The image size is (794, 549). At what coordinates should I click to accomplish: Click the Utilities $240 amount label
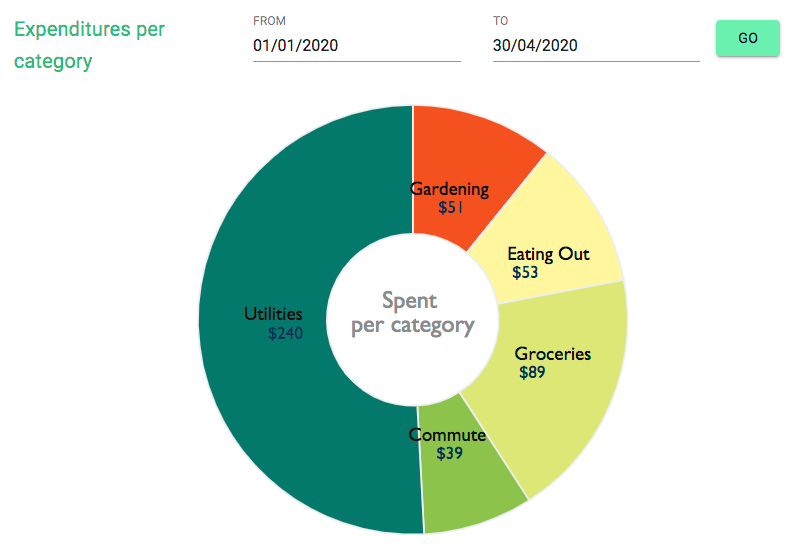click(x=285, y=334)
